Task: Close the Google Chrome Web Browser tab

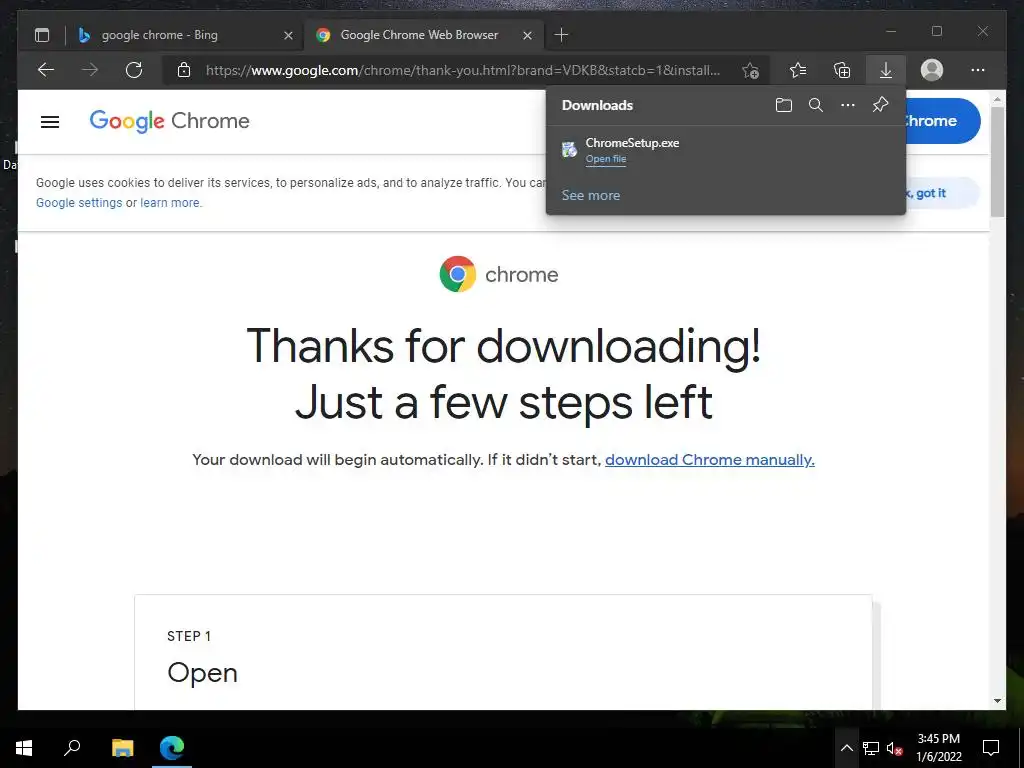Action: pyautogui.click(x=527, y=35)
